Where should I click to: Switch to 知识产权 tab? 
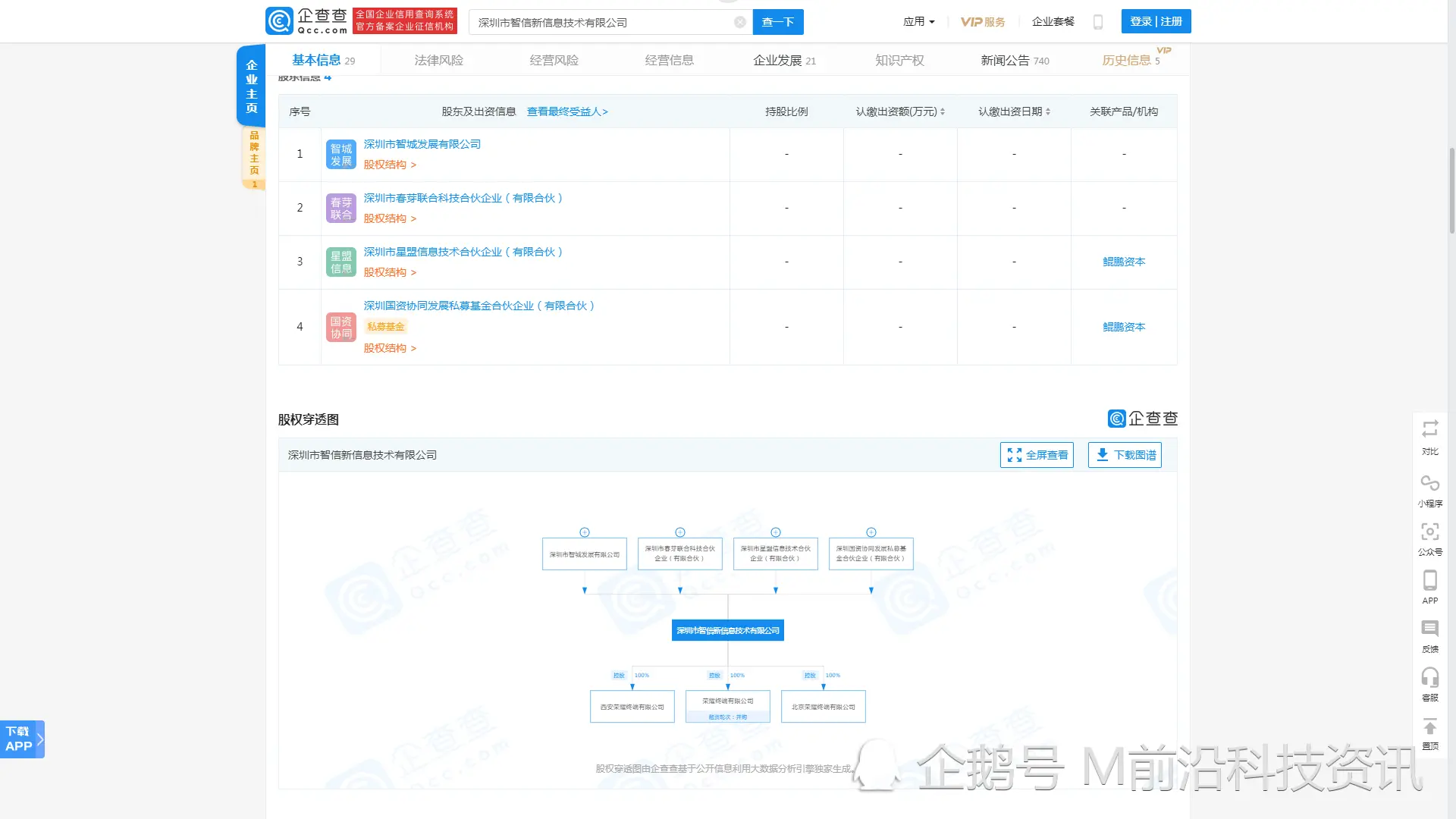[x=899, y=61]
